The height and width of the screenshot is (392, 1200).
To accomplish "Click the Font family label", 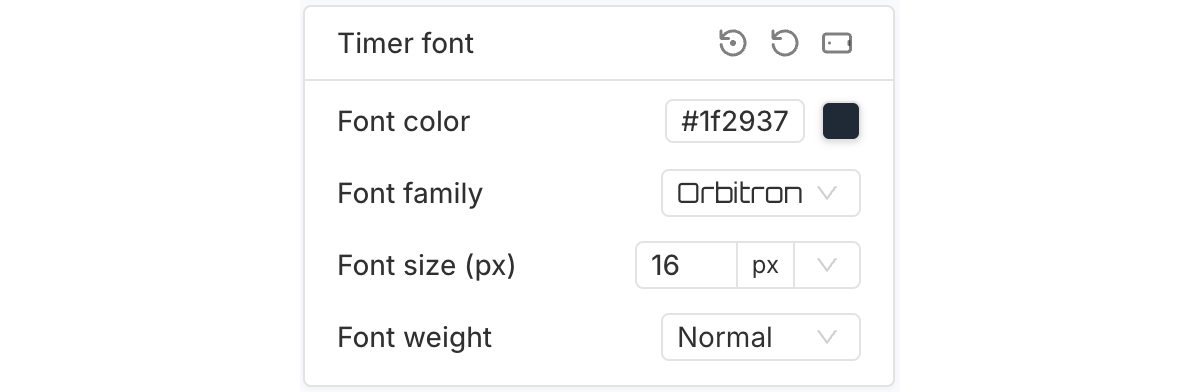I will (410, 193).
